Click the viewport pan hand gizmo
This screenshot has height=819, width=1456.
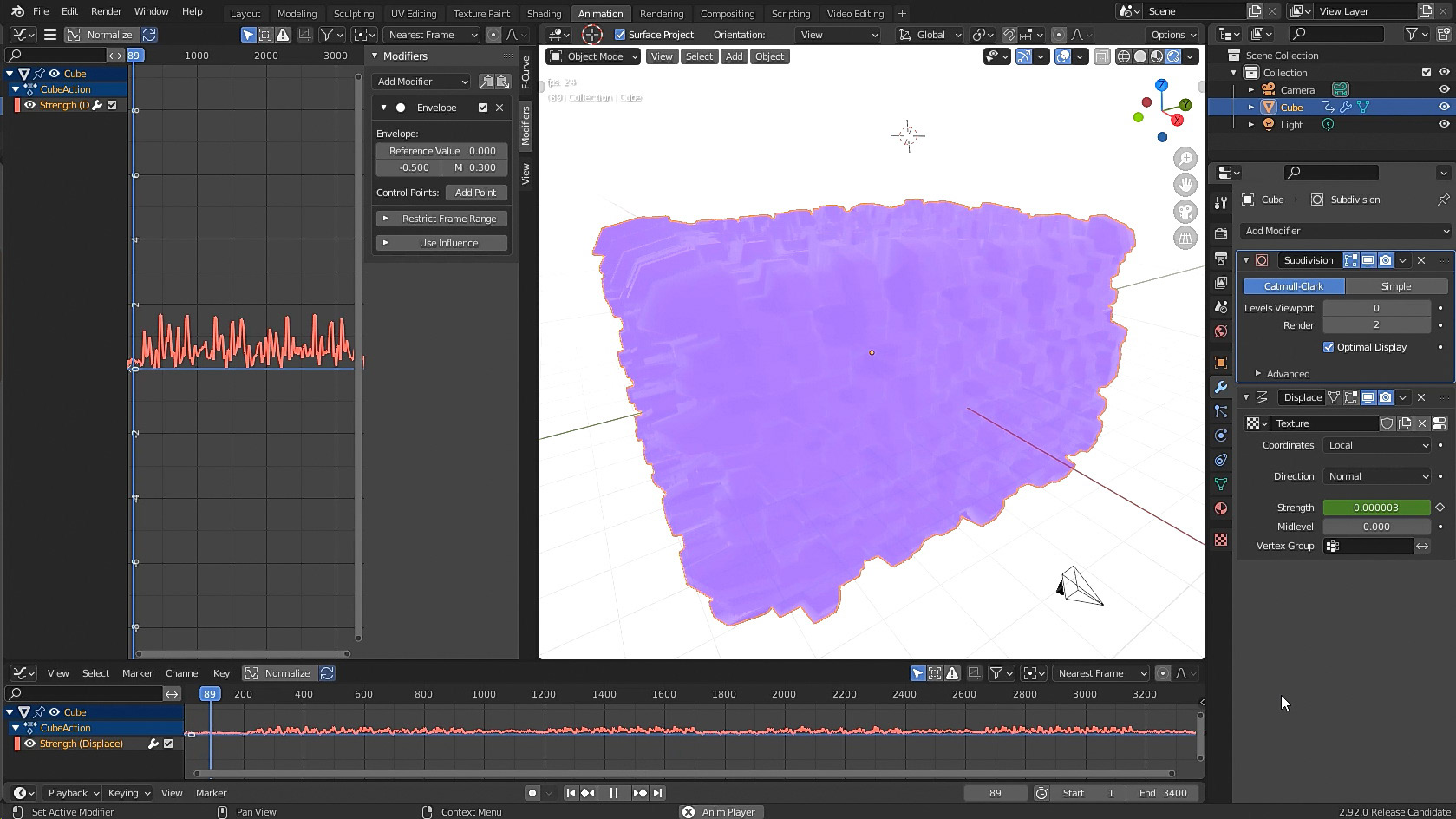click(1185, 185)
